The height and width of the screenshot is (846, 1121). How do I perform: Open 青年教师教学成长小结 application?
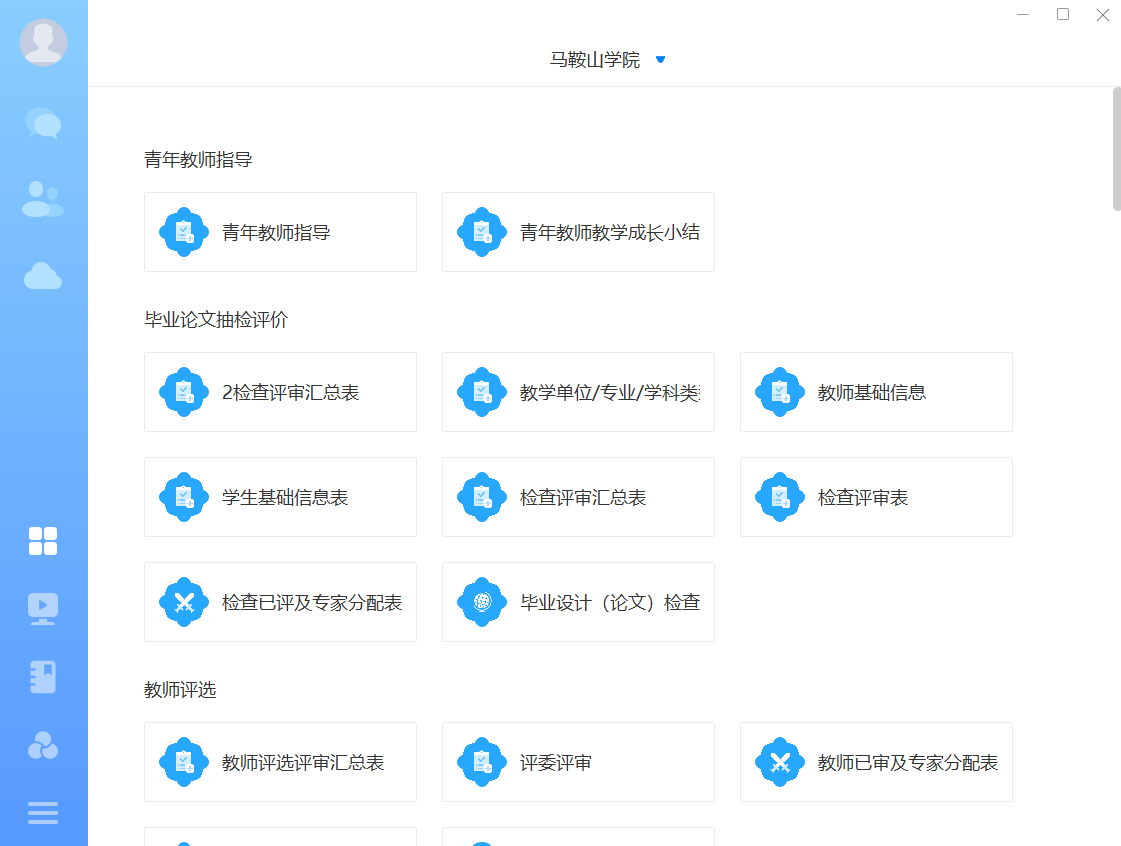[578, 232]
